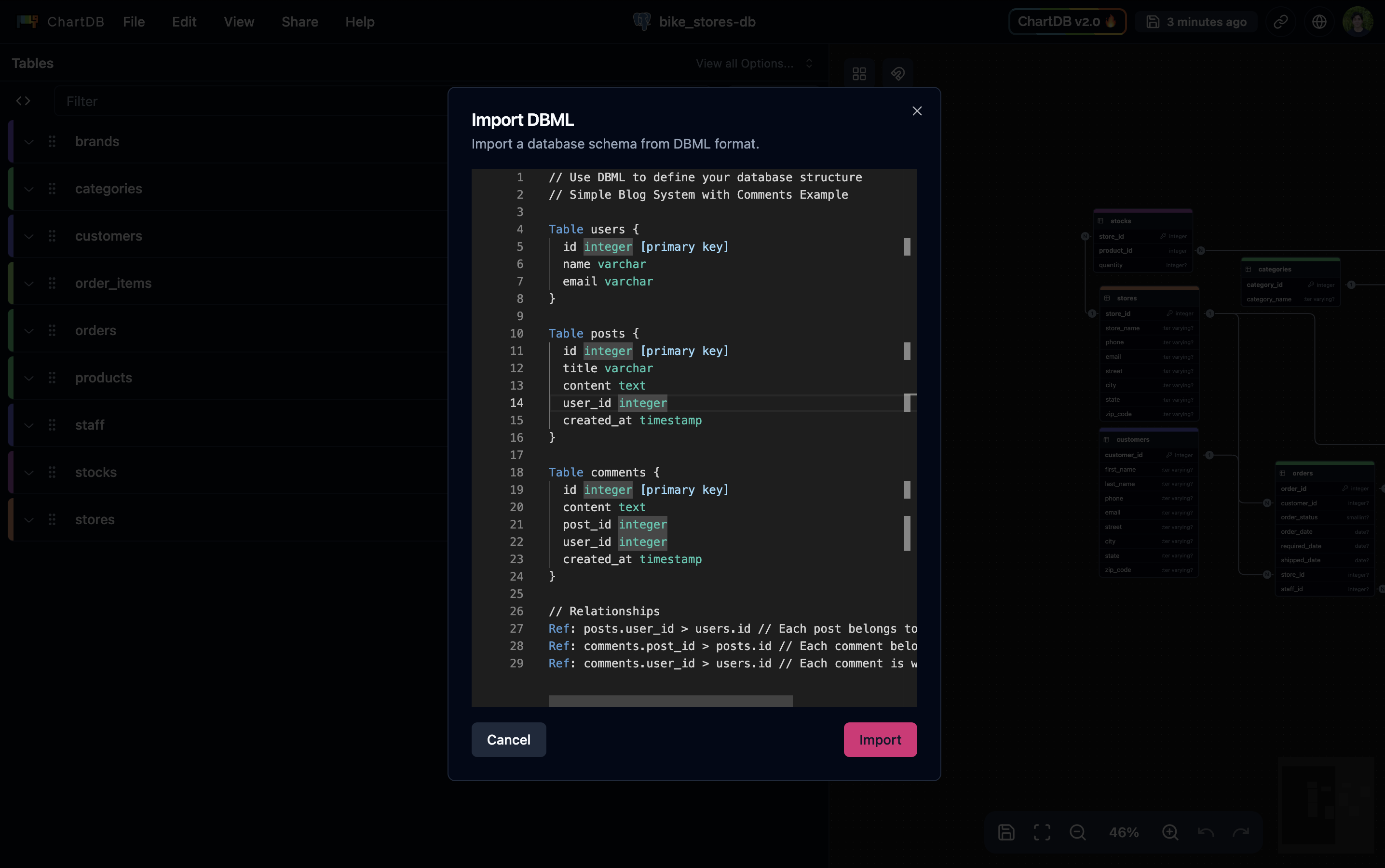Click the fit-to-screen frame icon

(x=1042, y=832)
